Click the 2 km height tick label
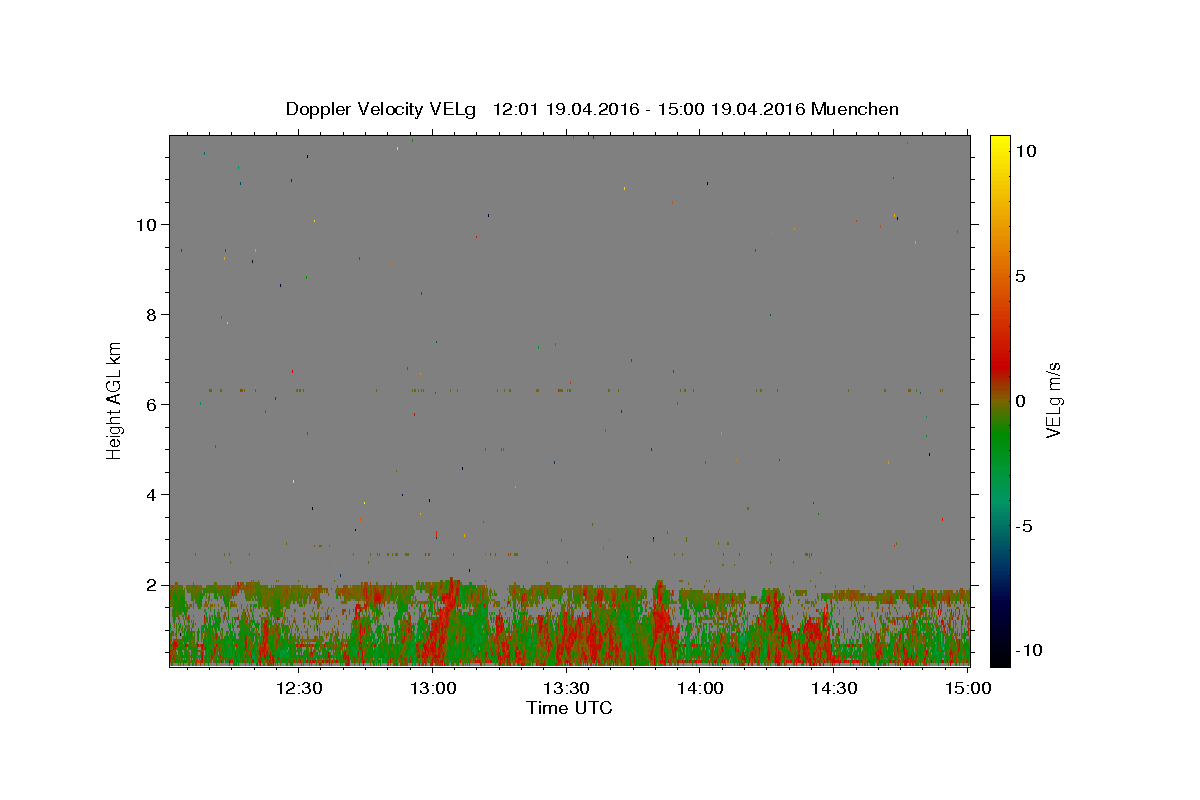Screen dimensions: 1200x800 tap(152, 584)
